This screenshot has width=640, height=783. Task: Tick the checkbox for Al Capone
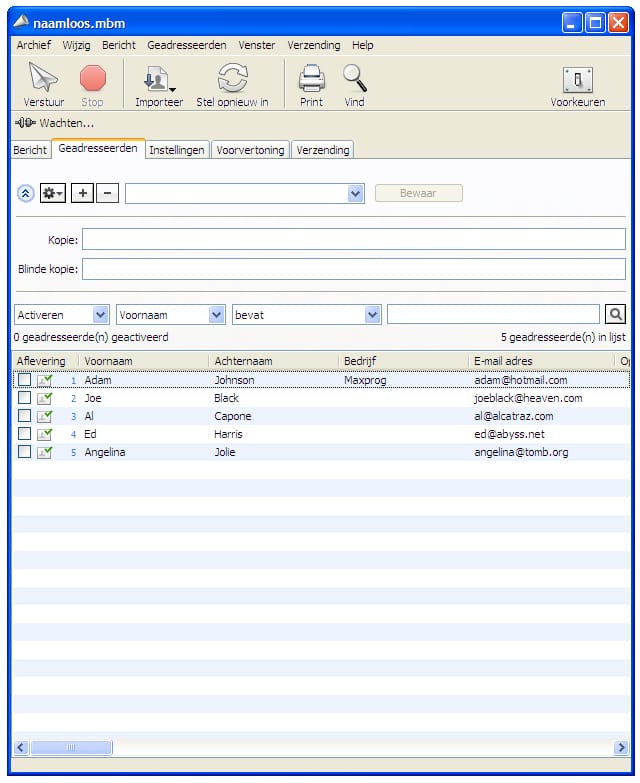click(24, 416)
